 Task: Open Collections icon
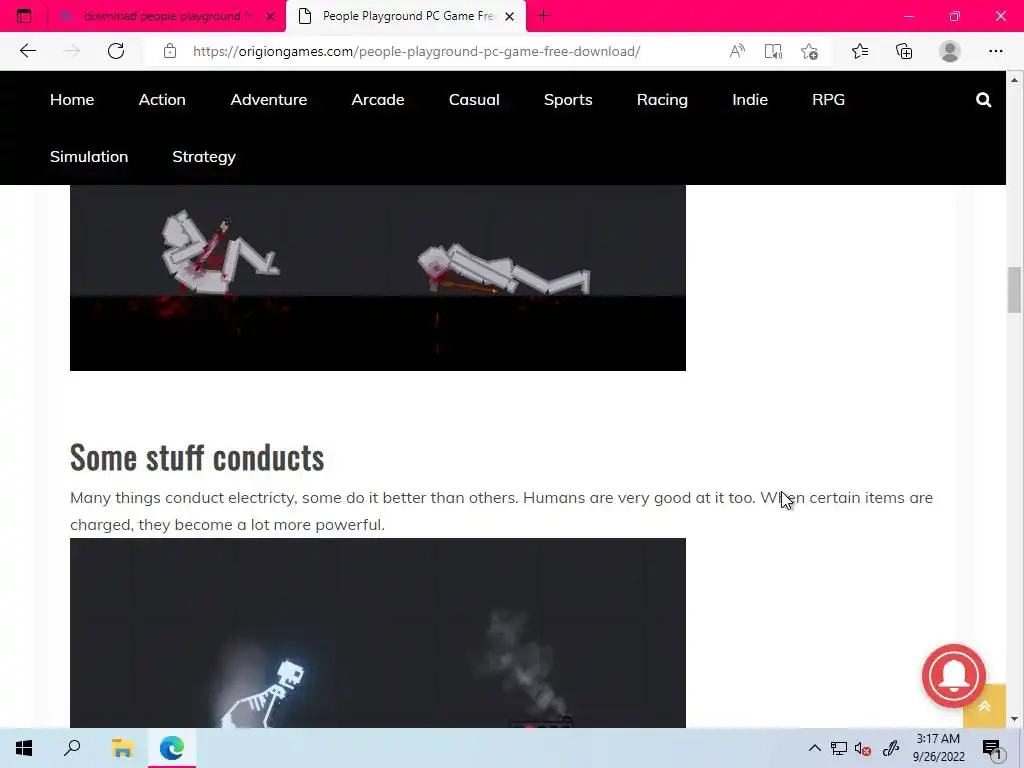click(904, 51)
